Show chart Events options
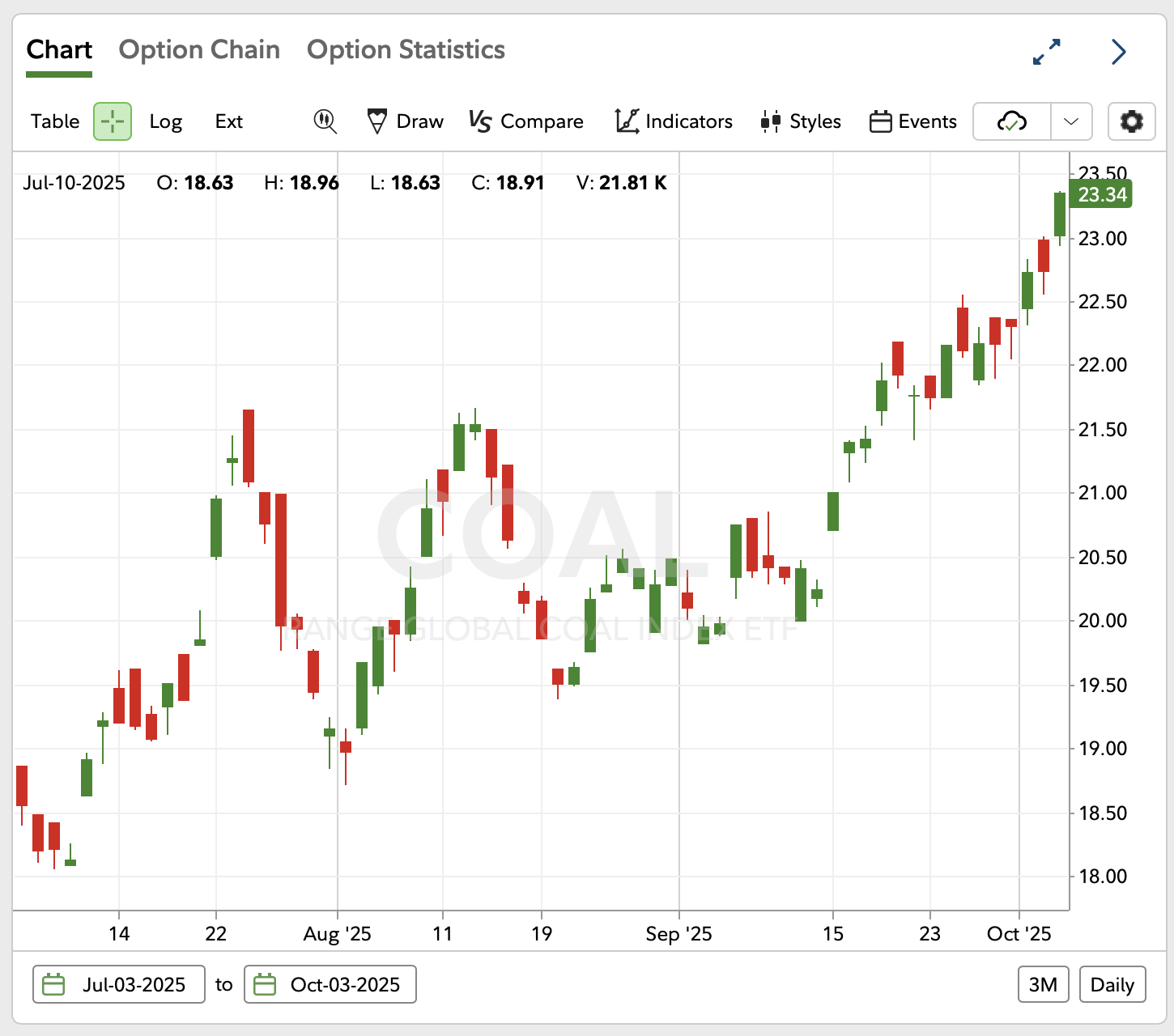Viewport: 1174px width, 1036px height. click(x=913, y=121)
